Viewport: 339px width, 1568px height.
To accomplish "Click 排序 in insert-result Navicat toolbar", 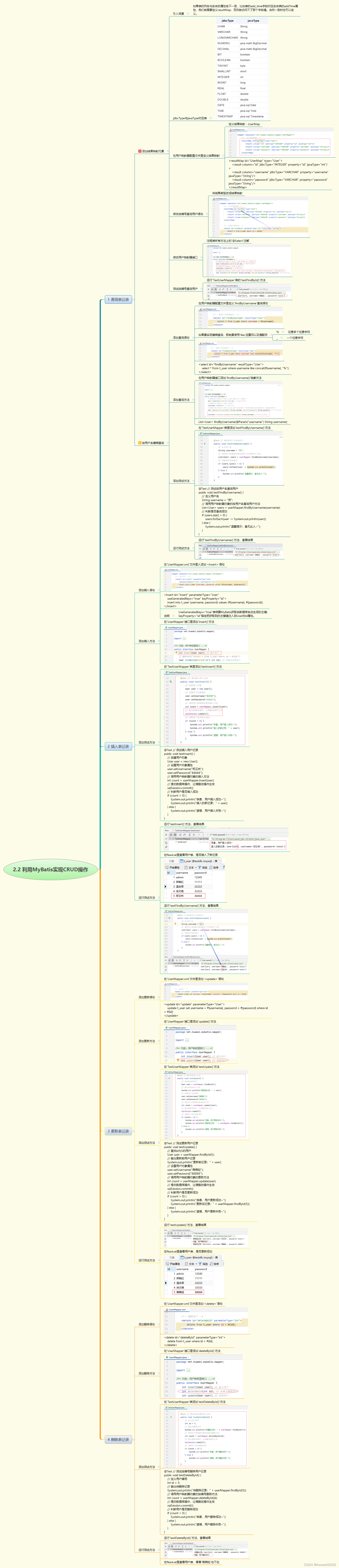I will pos(214,867).
